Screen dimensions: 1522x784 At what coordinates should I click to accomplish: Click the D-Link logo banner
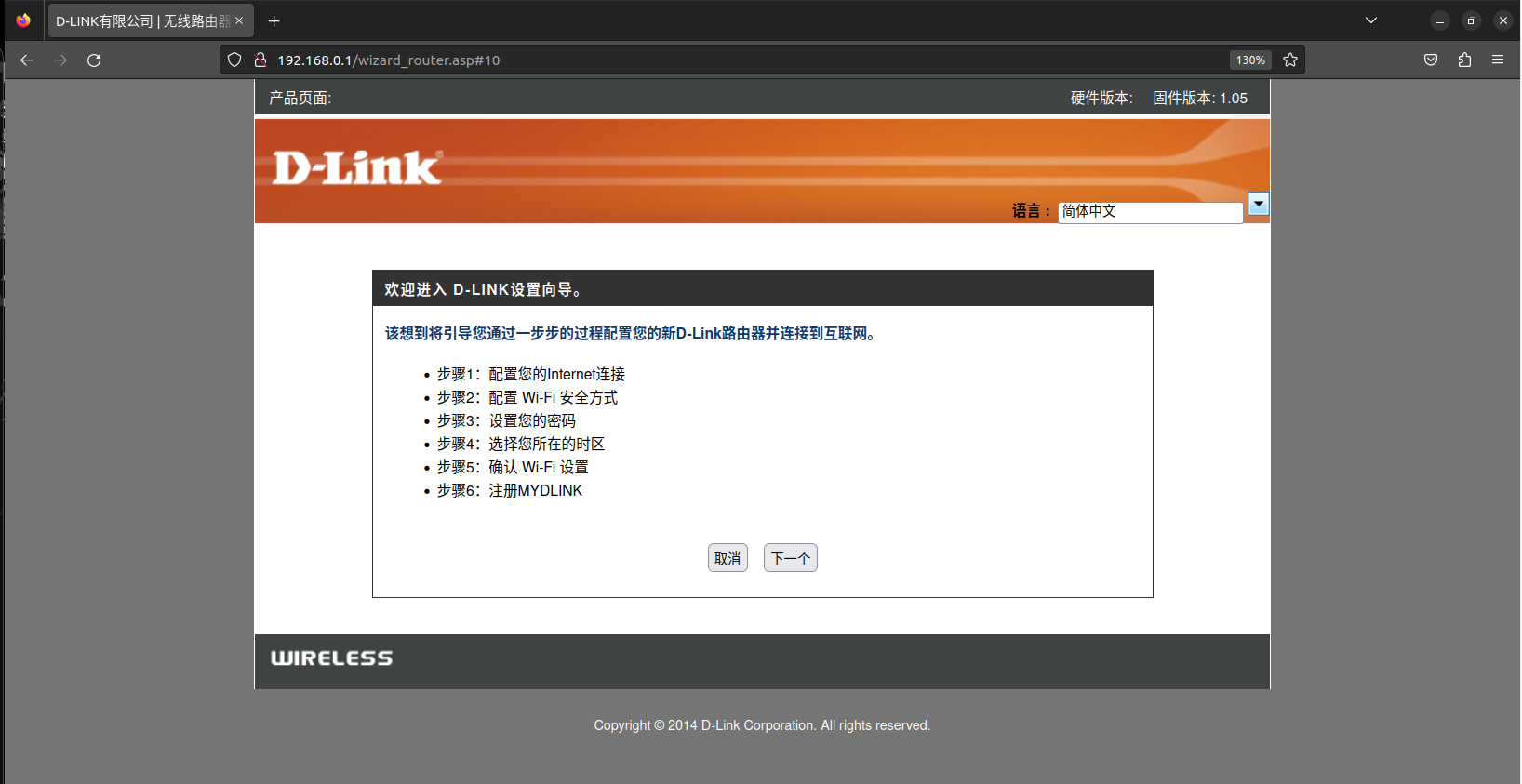coord(357,168)
